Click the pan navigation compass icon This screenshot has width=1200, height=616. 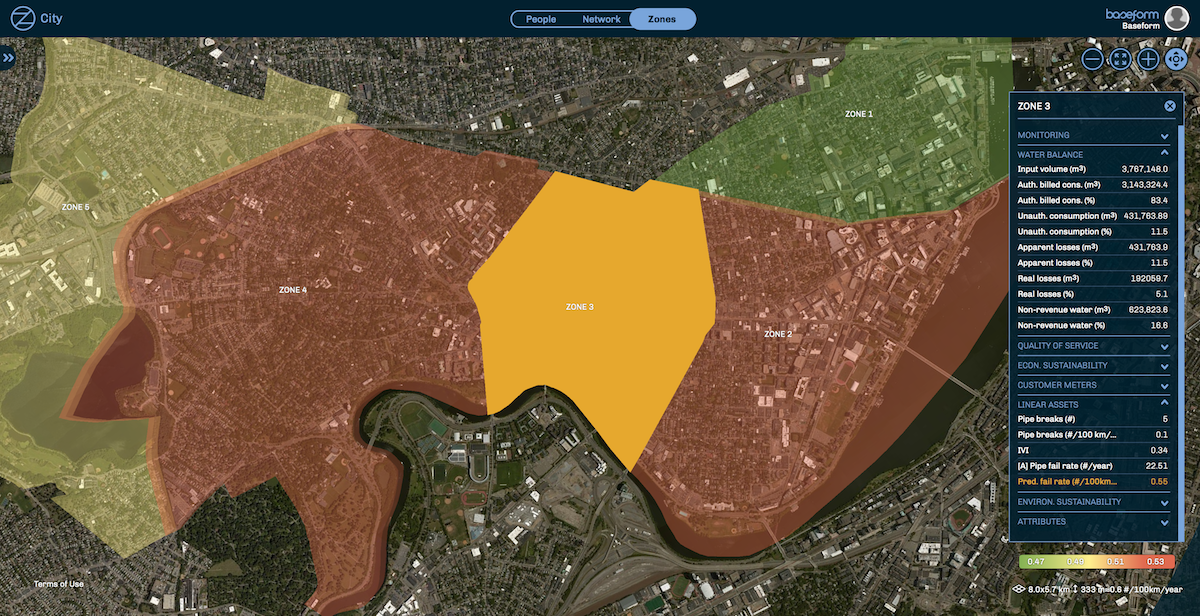1176,59
